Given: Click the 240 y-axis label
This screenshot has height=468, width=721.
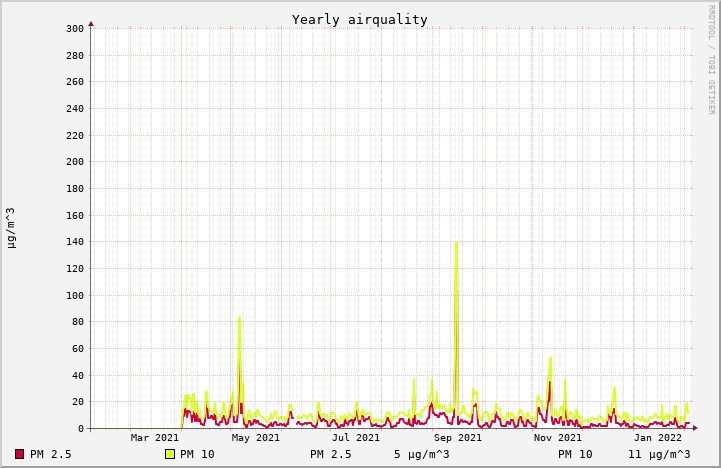Looking at the screenshot, I should click(x=75, y=109).
